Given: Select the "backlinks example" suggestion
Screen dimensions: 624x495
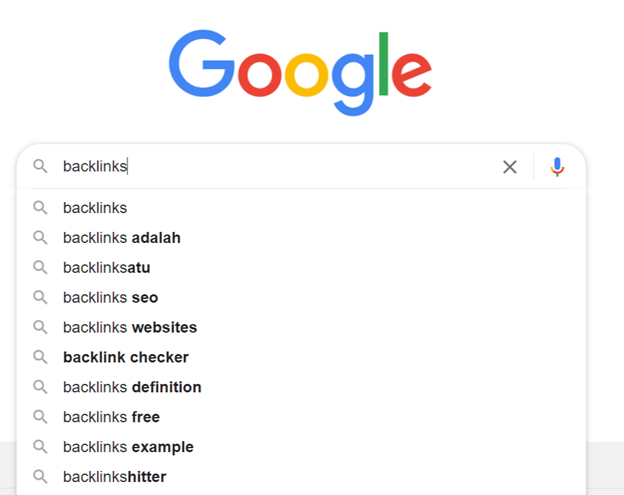Looking at the screenshot, I should (301, 447).
